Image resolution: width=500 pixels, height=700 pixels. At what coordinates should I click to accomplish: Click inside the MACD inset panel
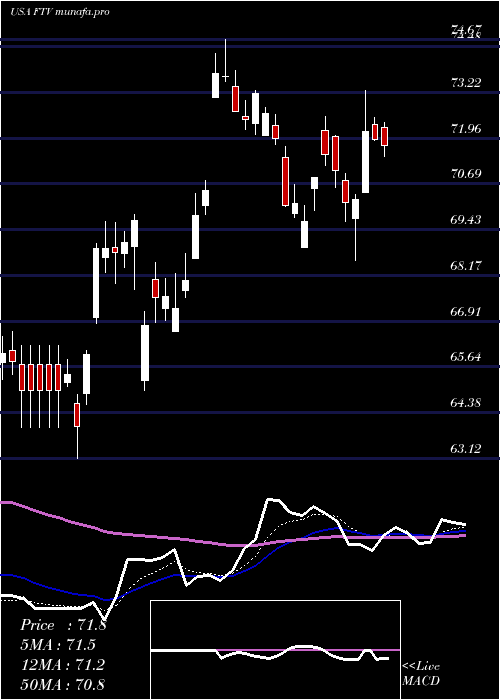point(275,650)
